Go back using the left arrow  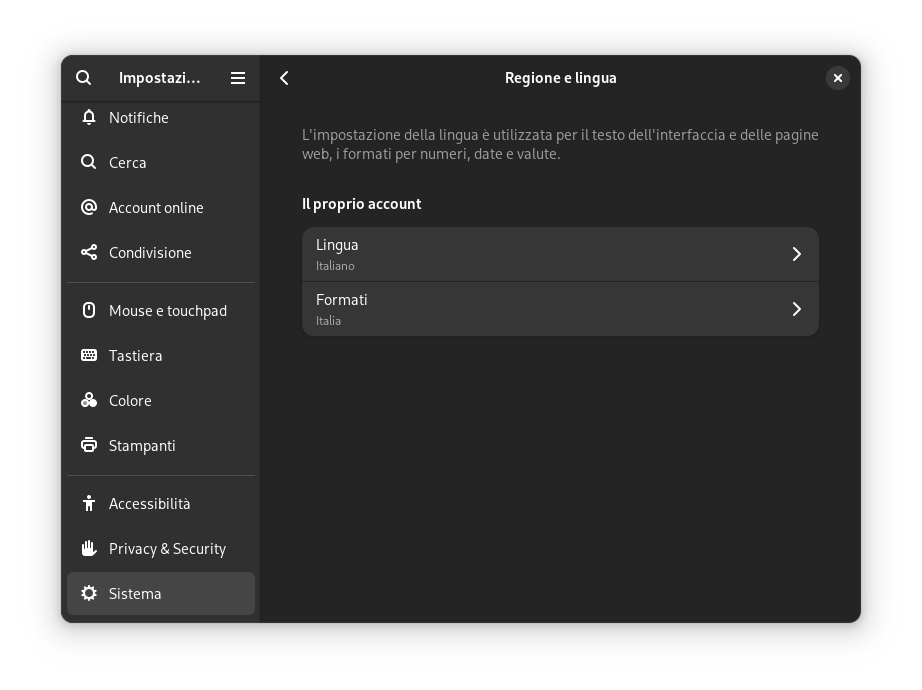pyautogui.click(x=284, y=78)
